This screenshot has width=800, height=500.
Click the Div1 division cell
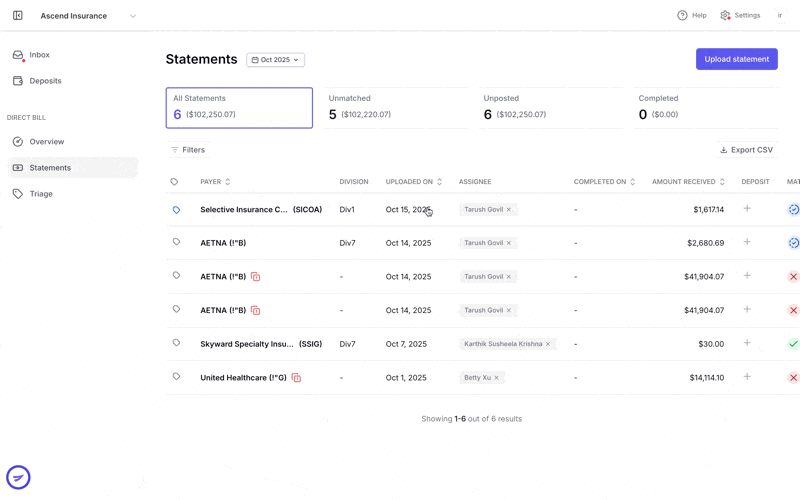(x=347, y=209)
